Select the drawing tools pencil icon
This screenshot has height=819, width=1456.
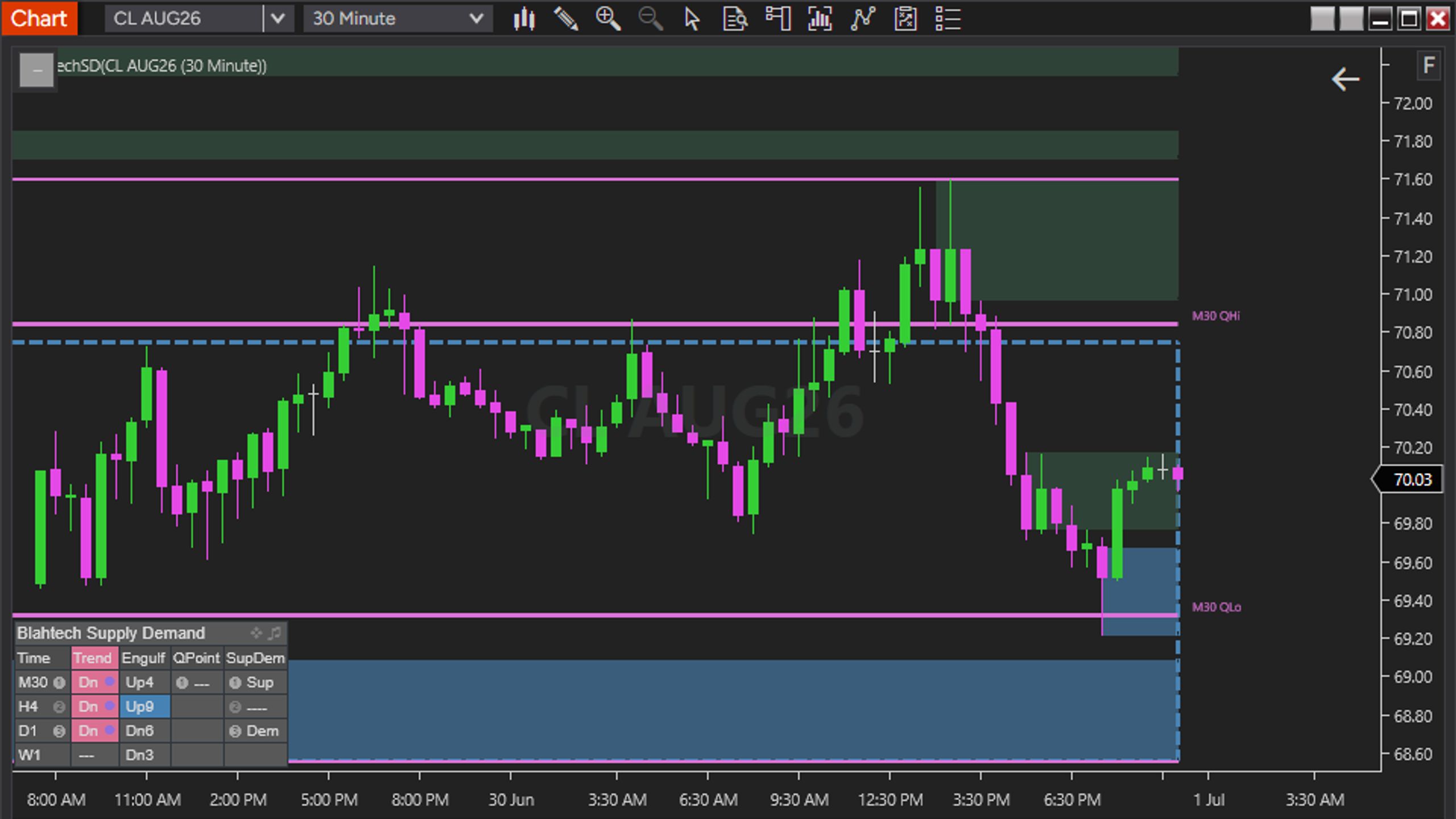[566, 19]
